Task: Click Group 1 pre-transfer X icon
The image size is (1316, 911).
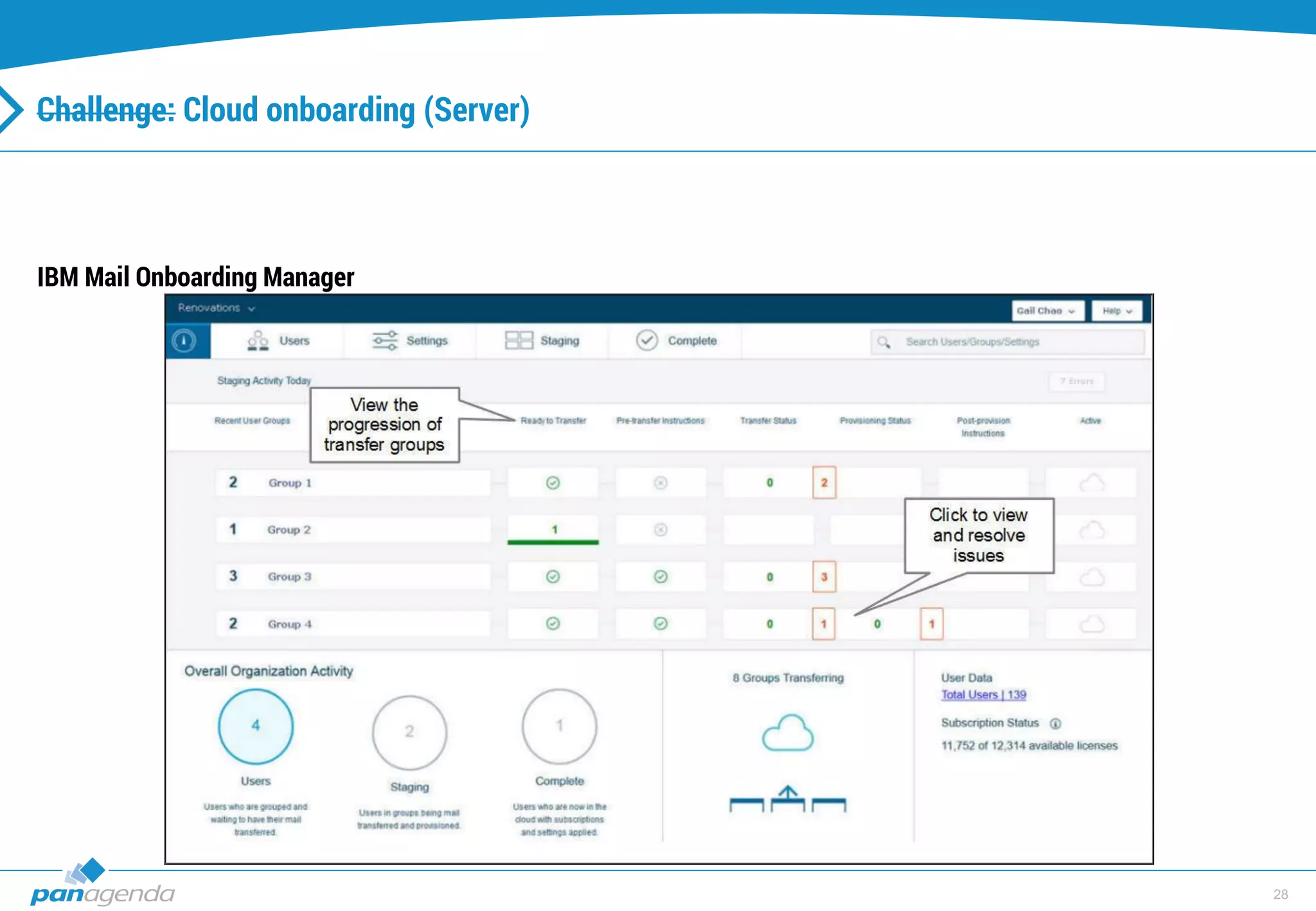Action: (x=661, y=482)
